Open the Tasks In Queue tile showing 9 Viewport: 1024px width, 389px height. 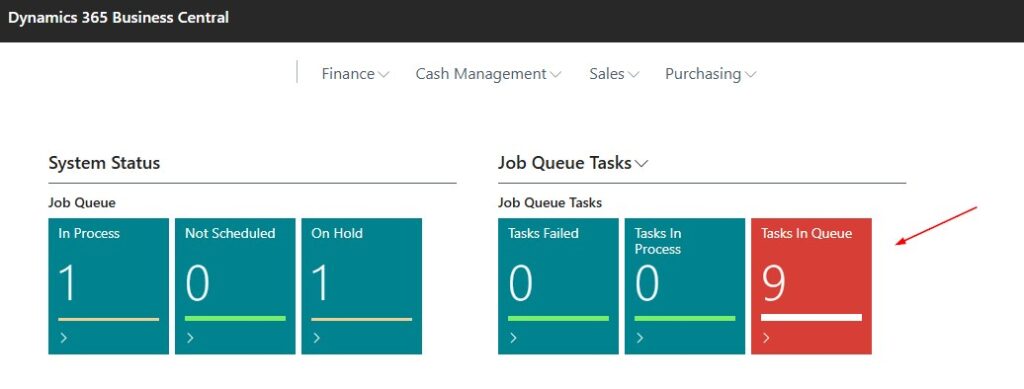coord(811,286)
